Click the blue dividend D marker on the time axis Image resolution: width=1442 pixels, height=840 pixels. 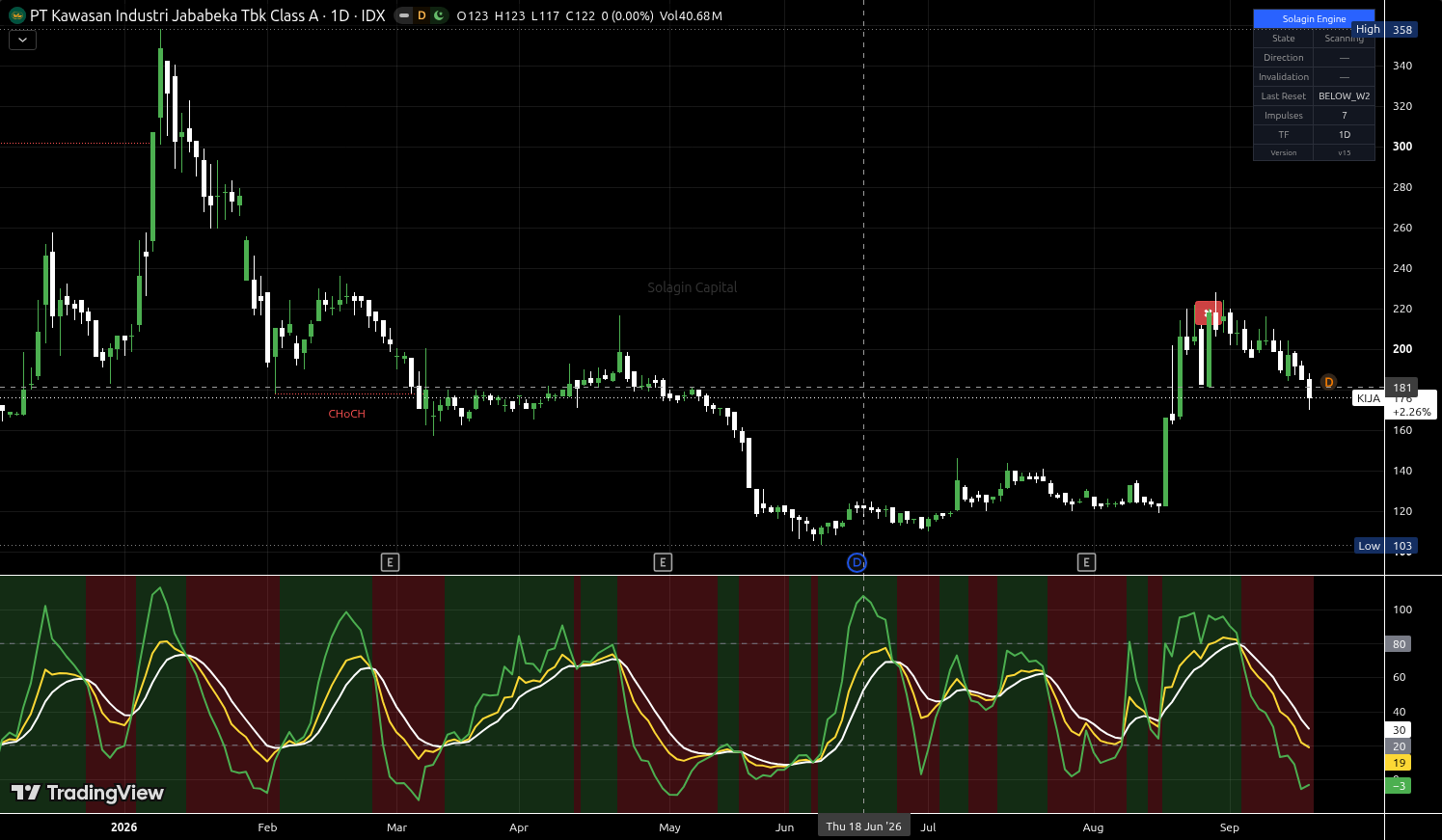coord(857,562)
